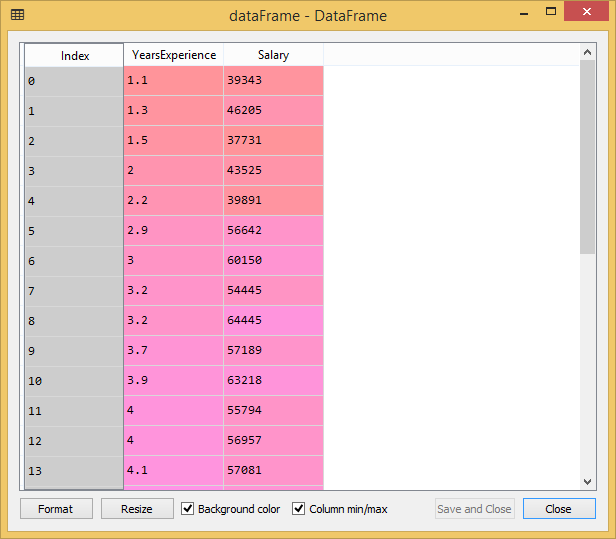This screenshot has height=539, width=616.
Task: Select YearsExperience cell 3.9
Action: (x=174, y=381)
